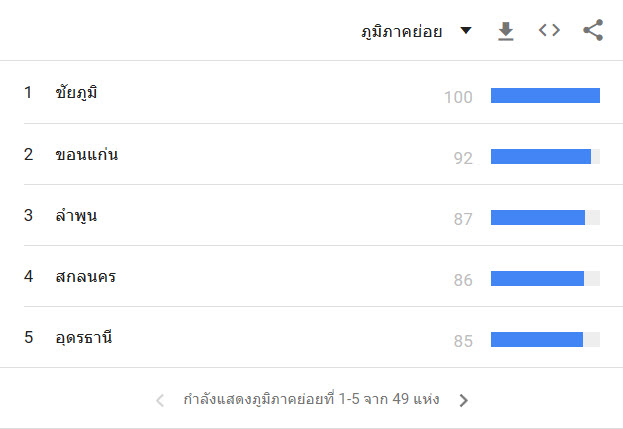This screenshot has width=623, height=429.
Task: Click the bar beside the 87 score
Action: tap(545, 218)
